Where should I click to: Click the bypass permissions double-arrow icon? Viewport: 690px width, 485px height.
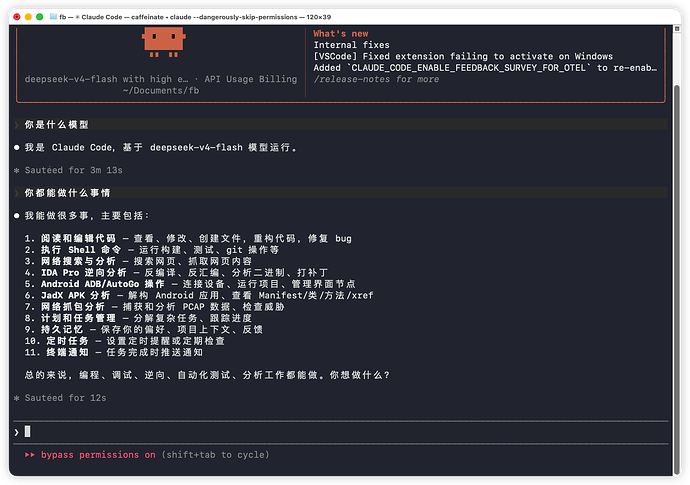point(29,455)
